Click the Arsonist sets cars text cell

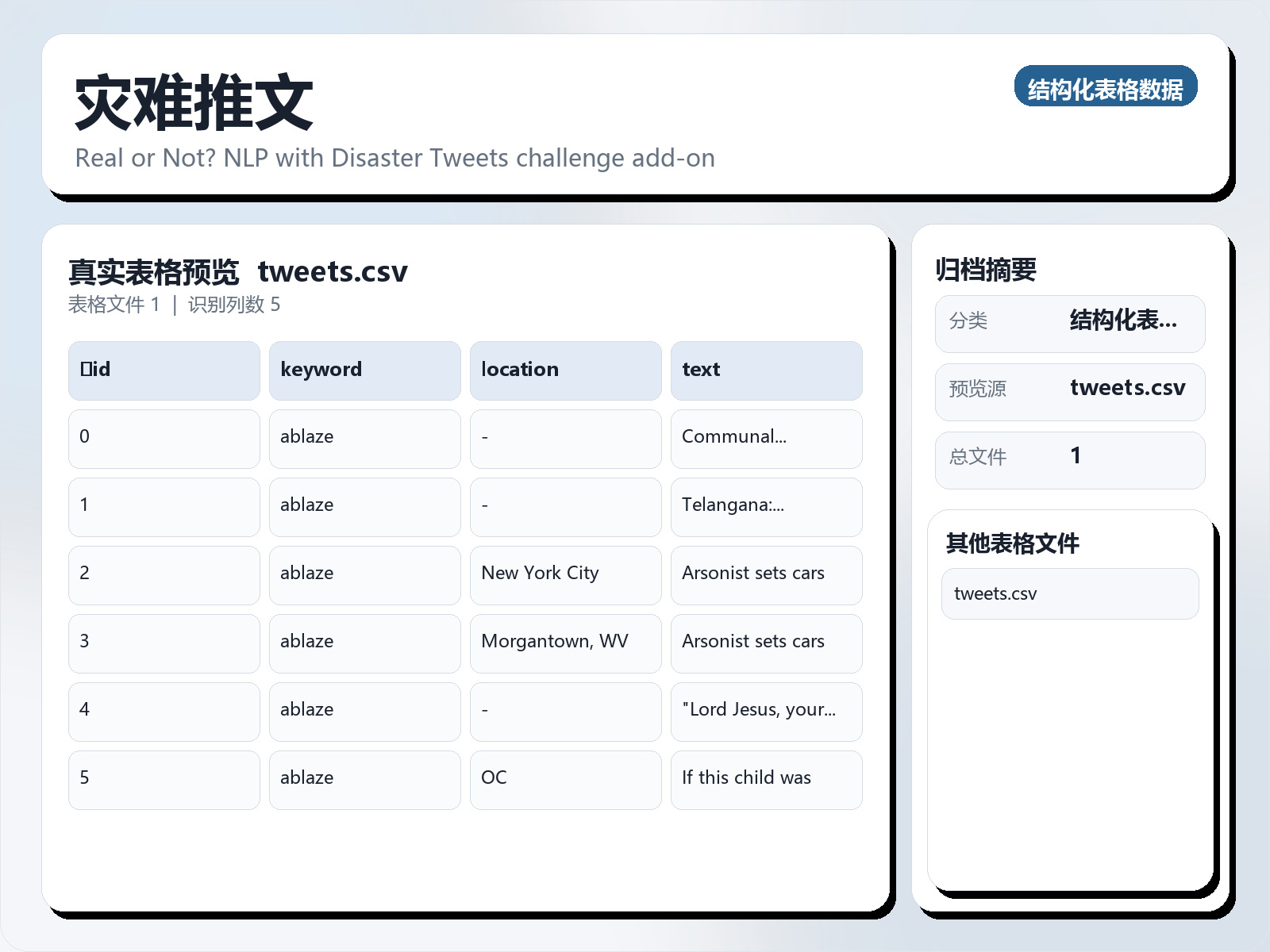(752, 574)
